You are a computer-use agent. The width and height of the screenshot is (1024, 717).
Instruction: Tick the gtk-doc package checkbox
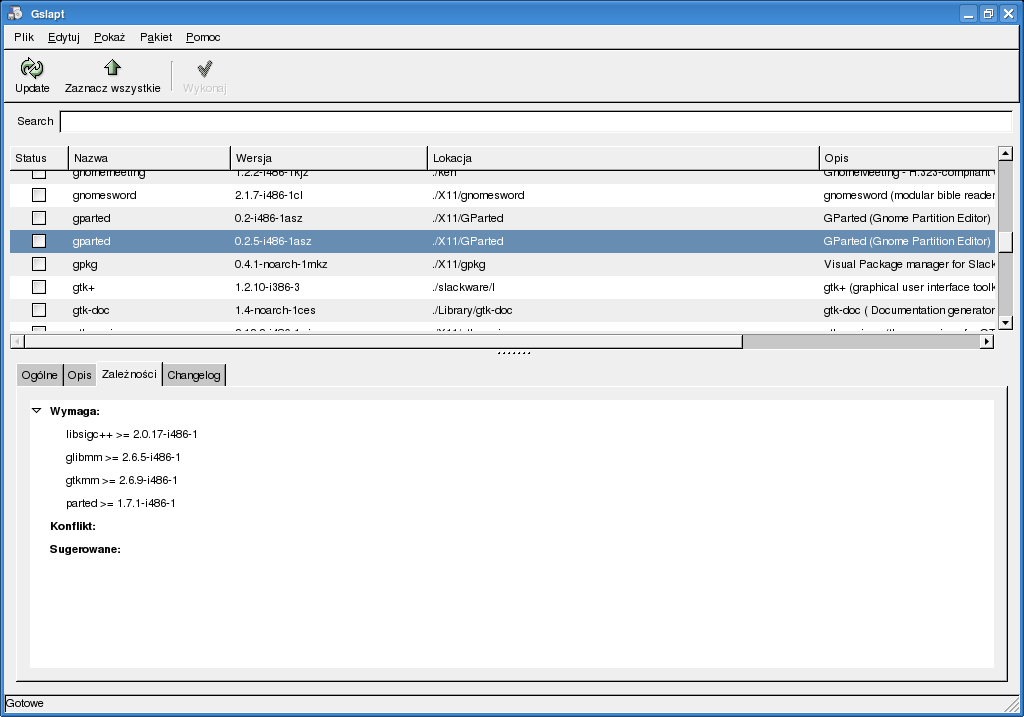[39, 310]
